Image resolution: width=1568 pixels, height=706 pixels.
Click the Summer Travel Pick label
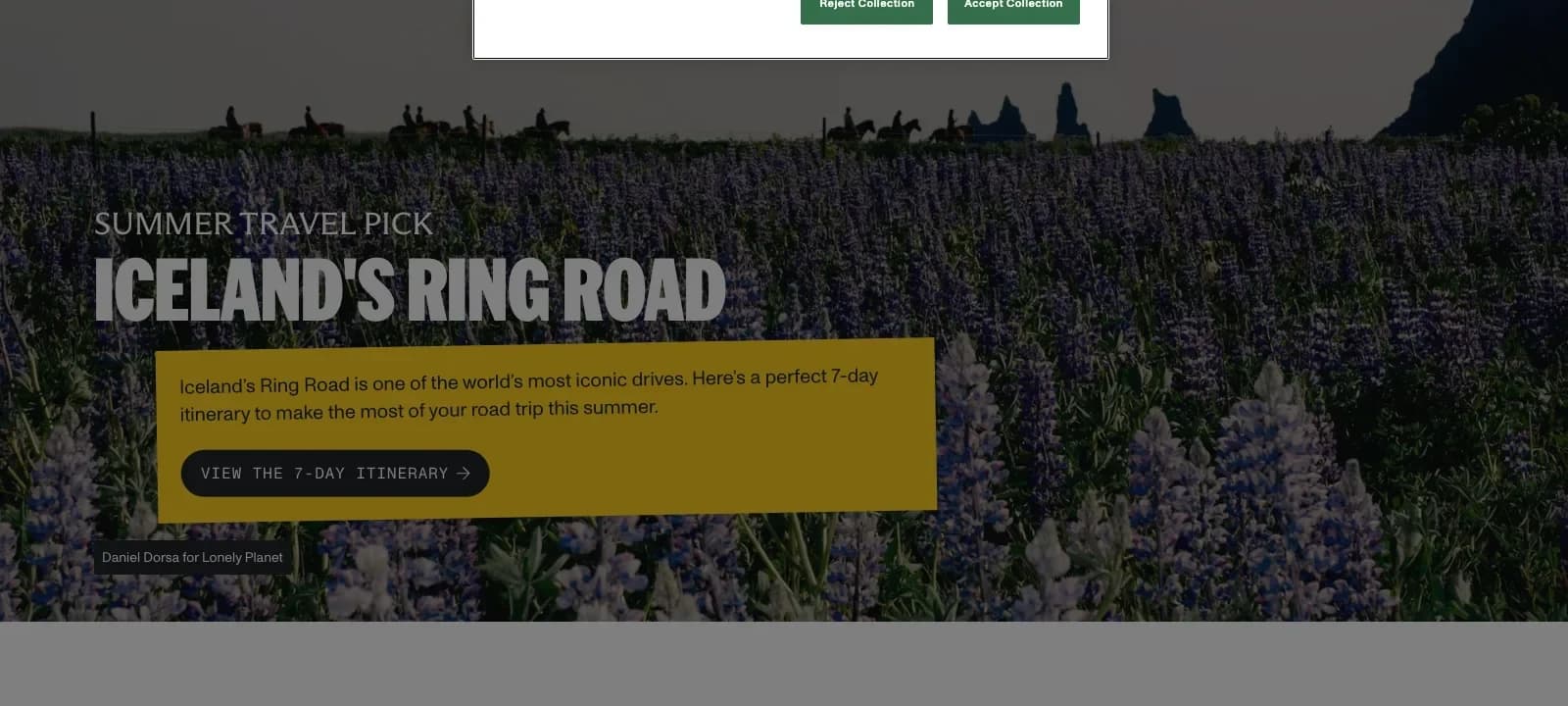click(x=264, y=225)
